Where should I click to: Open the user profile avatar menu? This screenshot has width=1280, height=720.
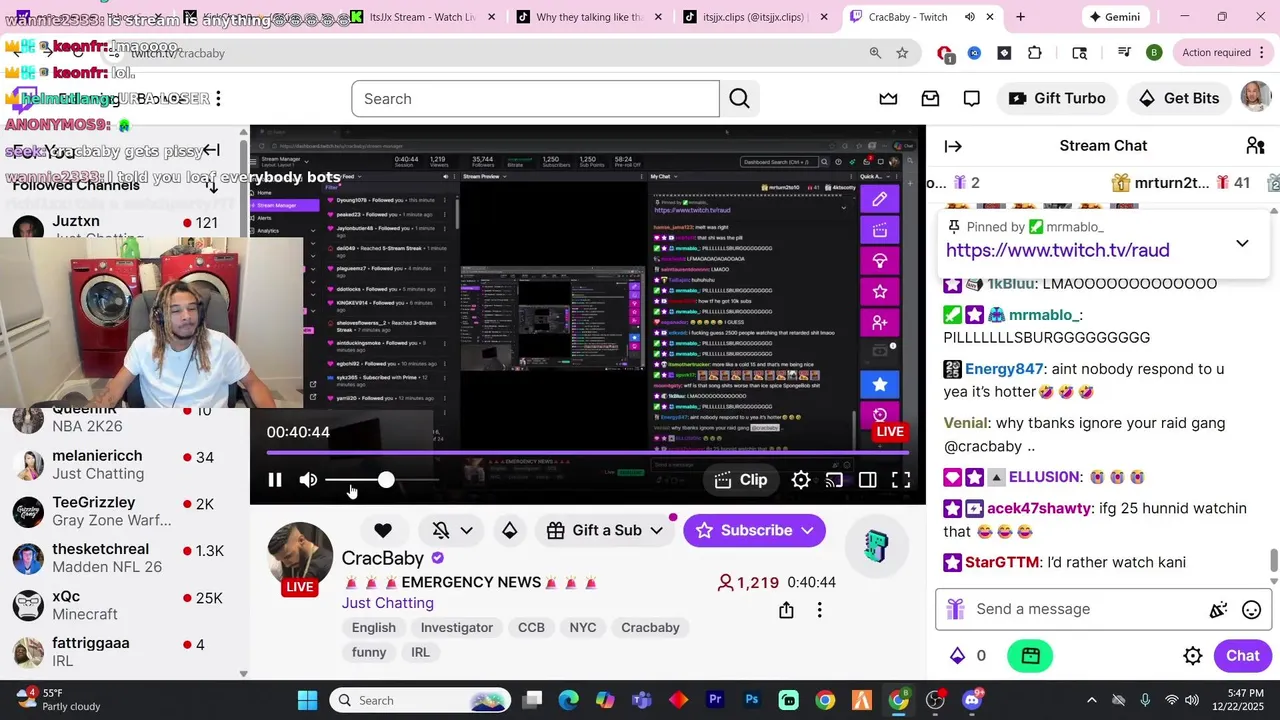click(x=1256, y=97)
